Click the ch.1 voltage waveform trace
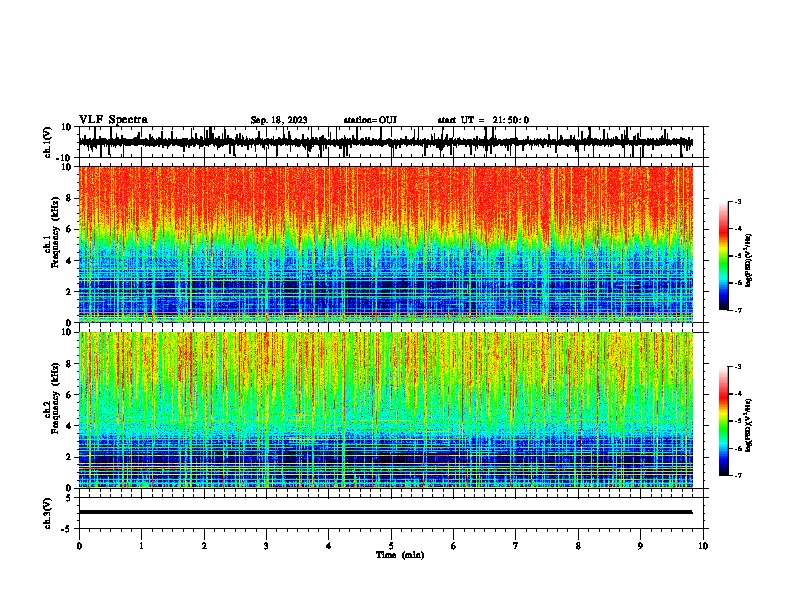792x612 pixels. tap(386, 142)
